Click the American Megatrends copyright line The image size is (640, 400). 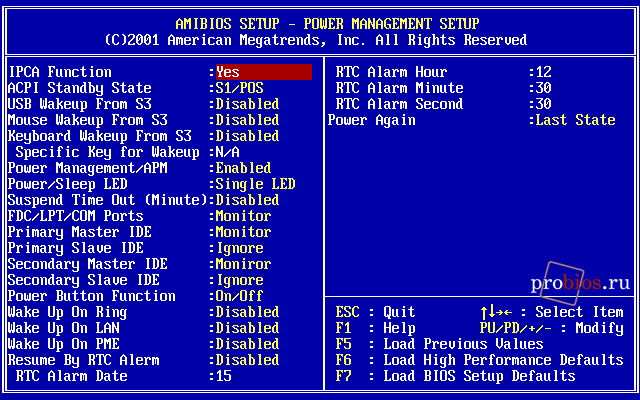pos(316,40)
